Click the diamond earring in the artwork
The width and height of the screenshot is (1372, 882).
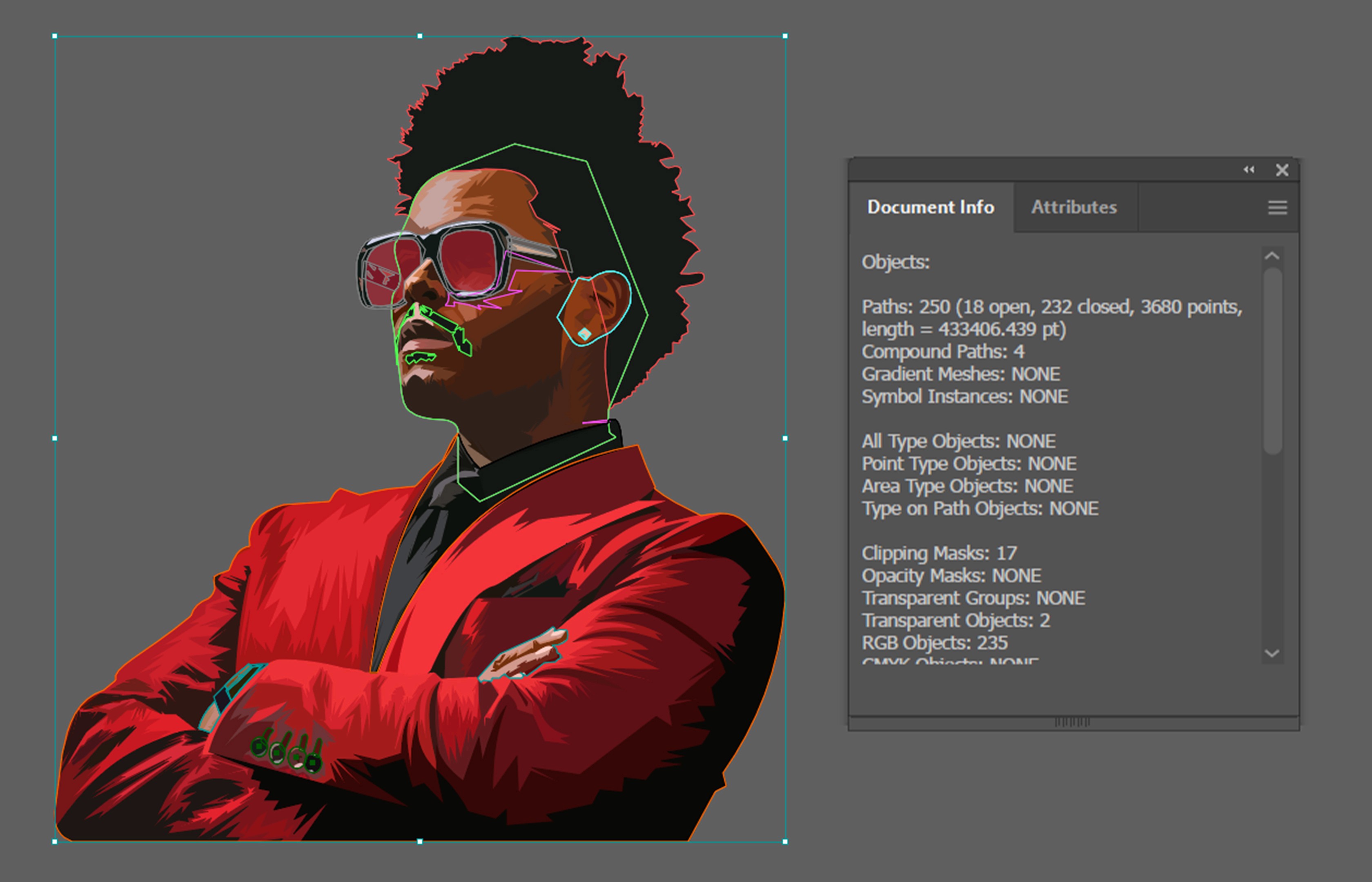coord(584,334)
